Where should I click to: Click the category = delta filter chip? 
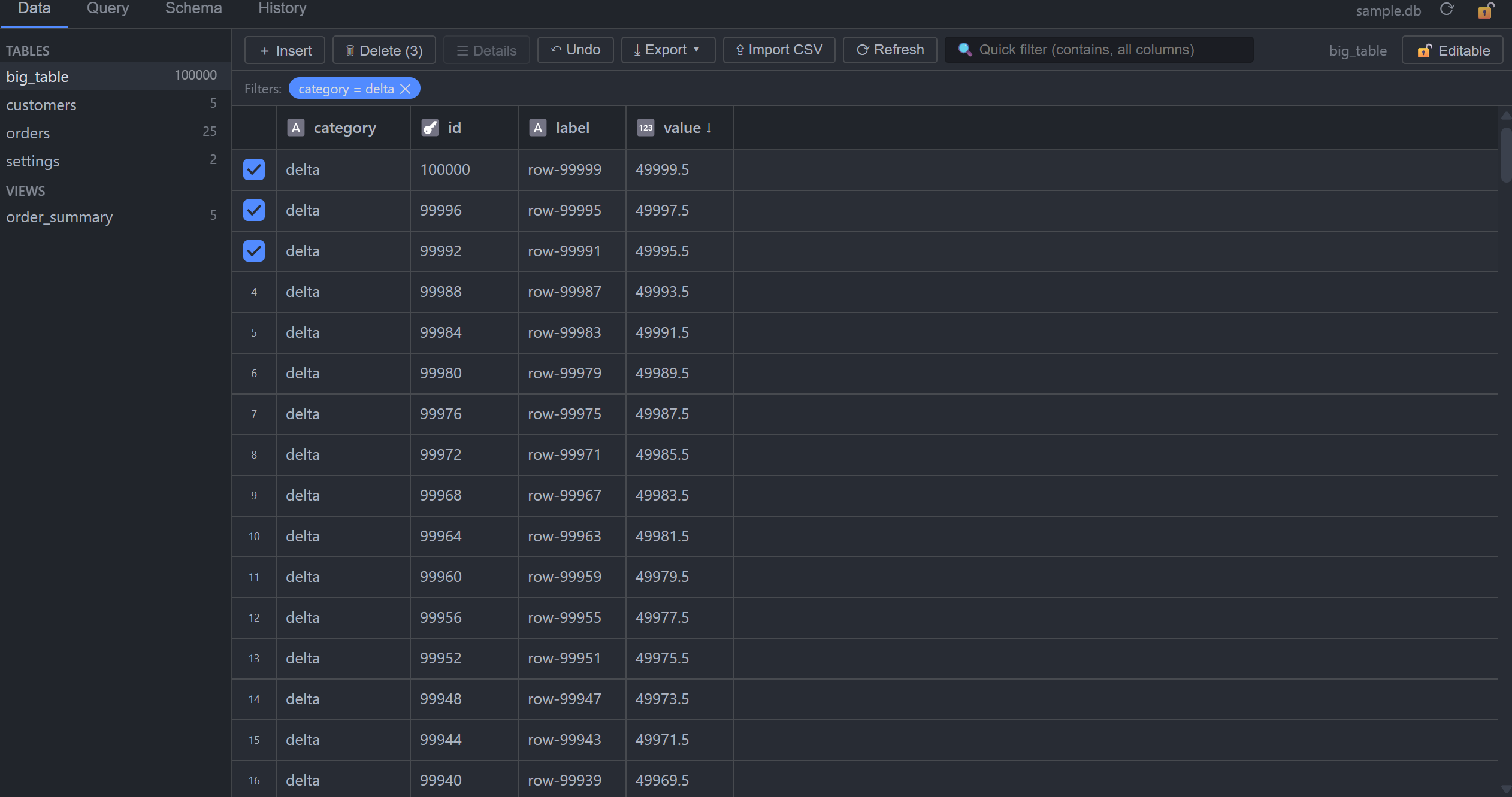[354, 89]
